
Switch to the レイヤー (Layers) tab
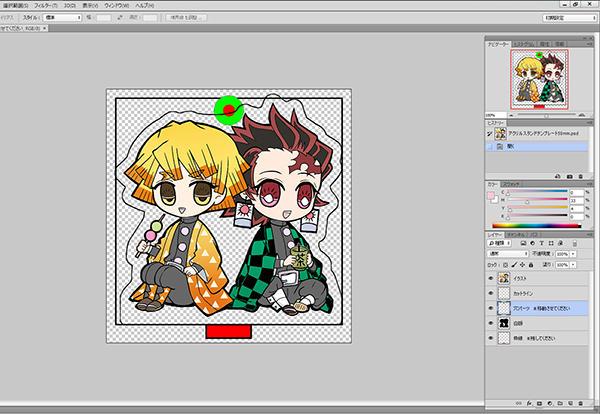(495, 235)
